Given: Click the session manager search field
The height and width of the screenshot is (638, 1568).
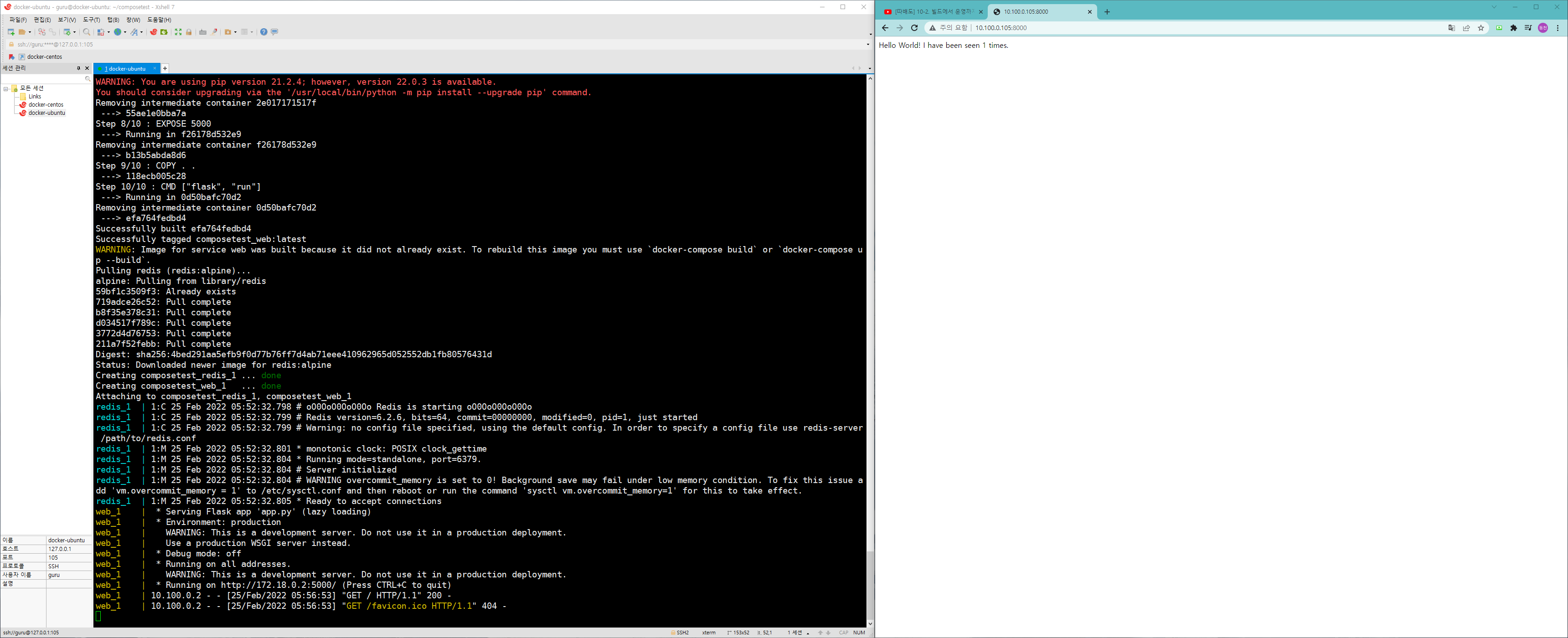Looking at the screenshot, I should tap(46, 79).
